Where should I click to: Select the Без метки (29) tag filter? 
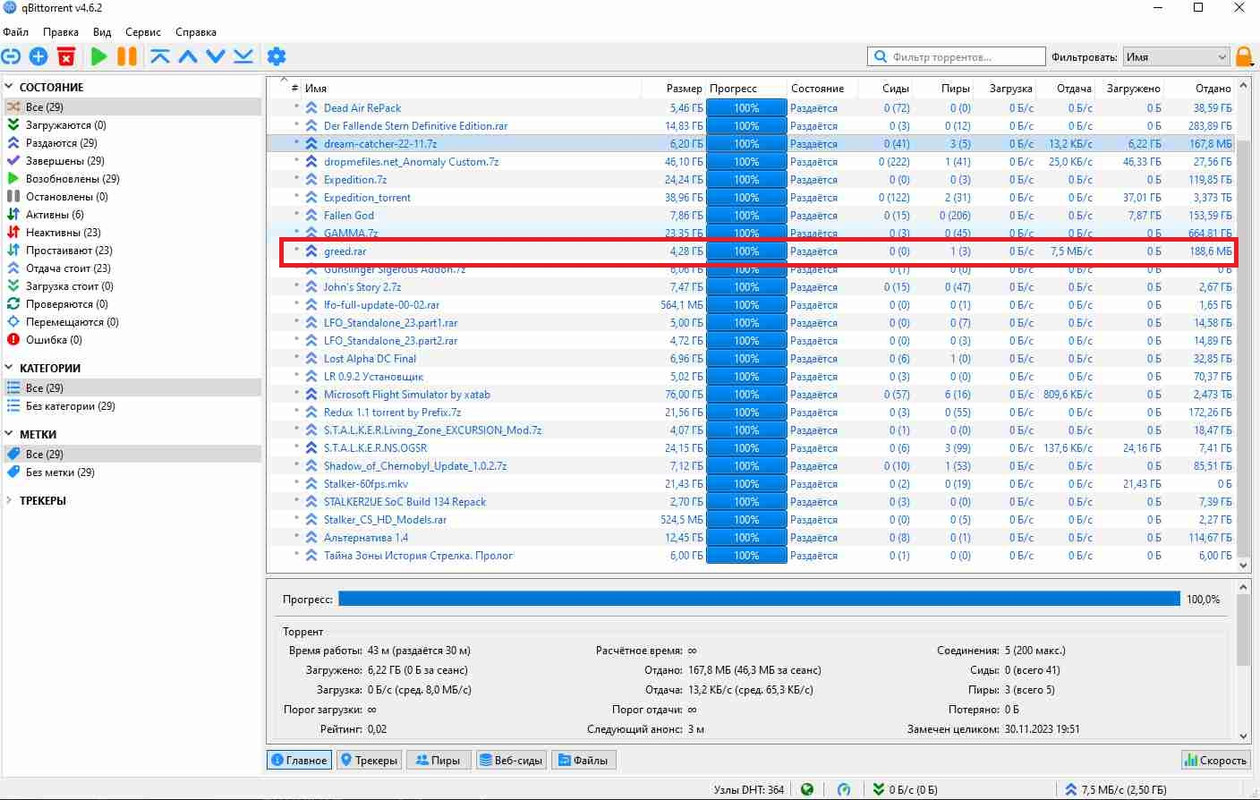point(60,472)
